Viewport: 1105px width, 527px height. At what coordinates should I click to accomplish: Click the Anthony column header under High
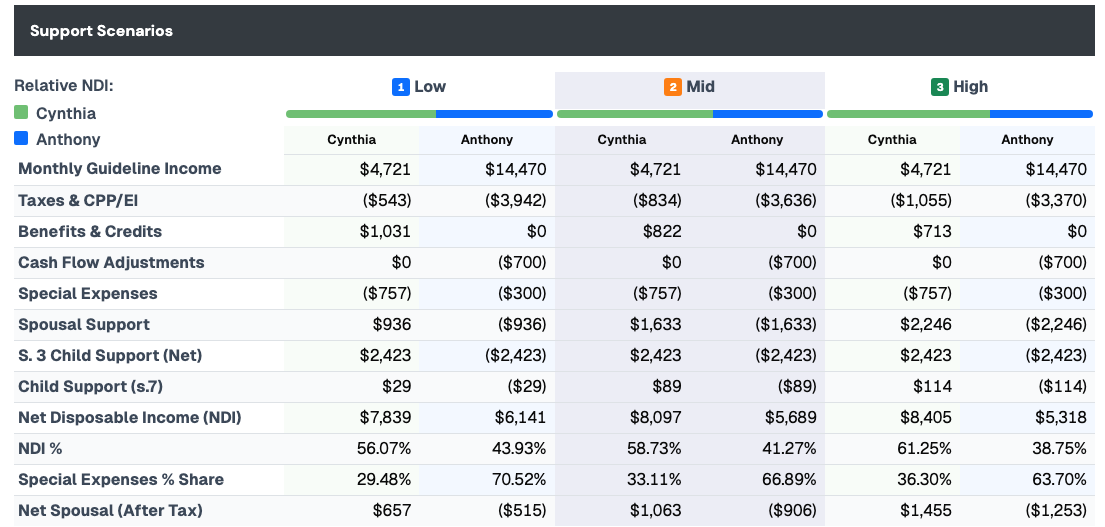pos(1027,140)
